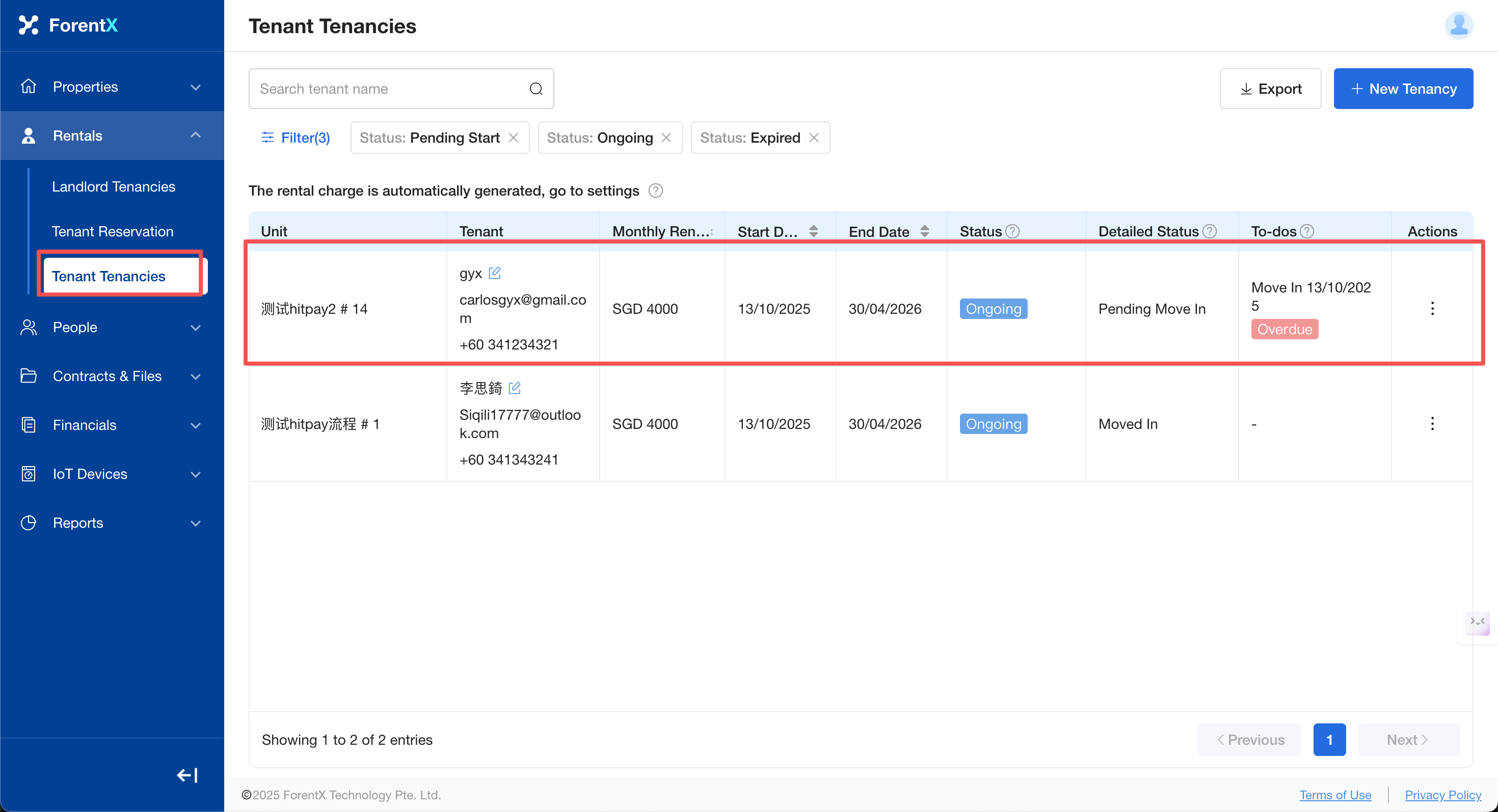The width and height of the screenshot is (1498, 812).
Task: Remove the Status: Ongoing filter chip
Action: click(666, 138)
